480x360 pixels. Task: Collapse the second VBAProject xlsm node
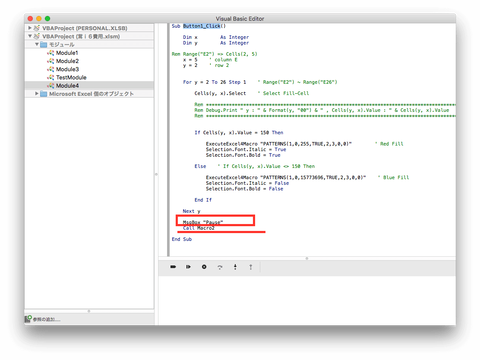[30, 36]
